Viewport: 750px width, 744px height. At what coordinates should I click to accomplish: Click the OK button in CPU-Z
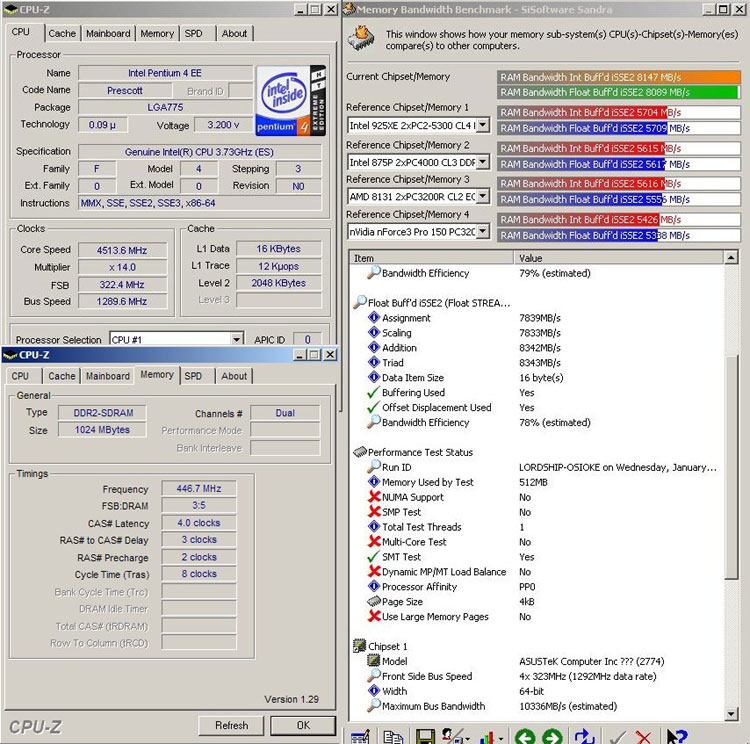[303, 725]
